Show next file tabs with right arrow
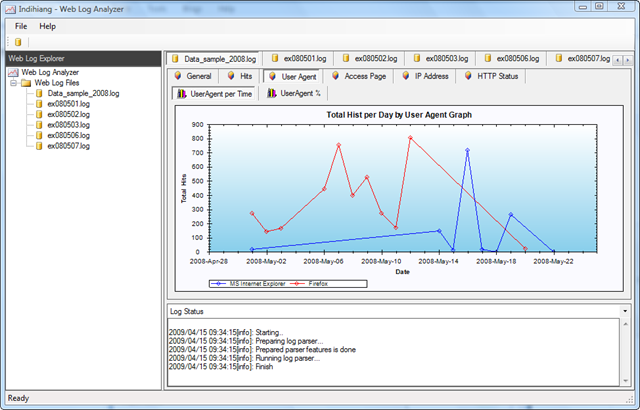640x410 pixels. tap(628, 60)
